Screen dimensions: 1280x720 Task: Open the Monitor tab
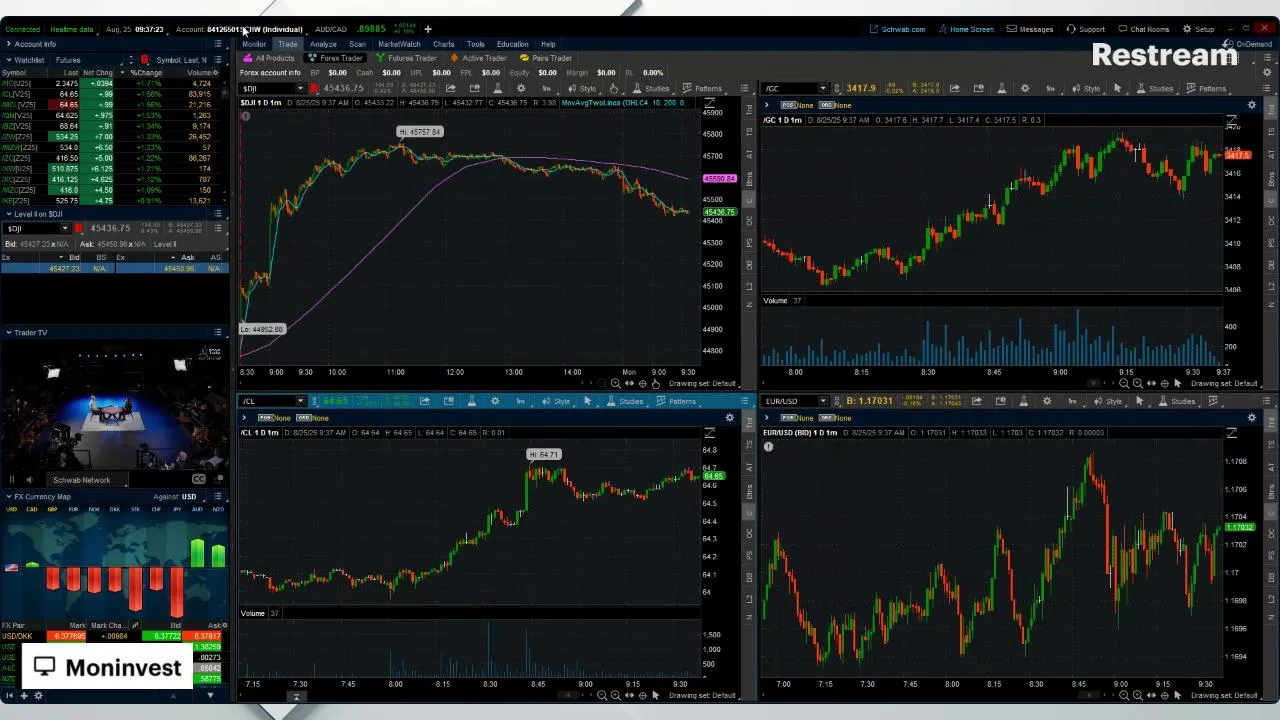[x=254, y=44]
